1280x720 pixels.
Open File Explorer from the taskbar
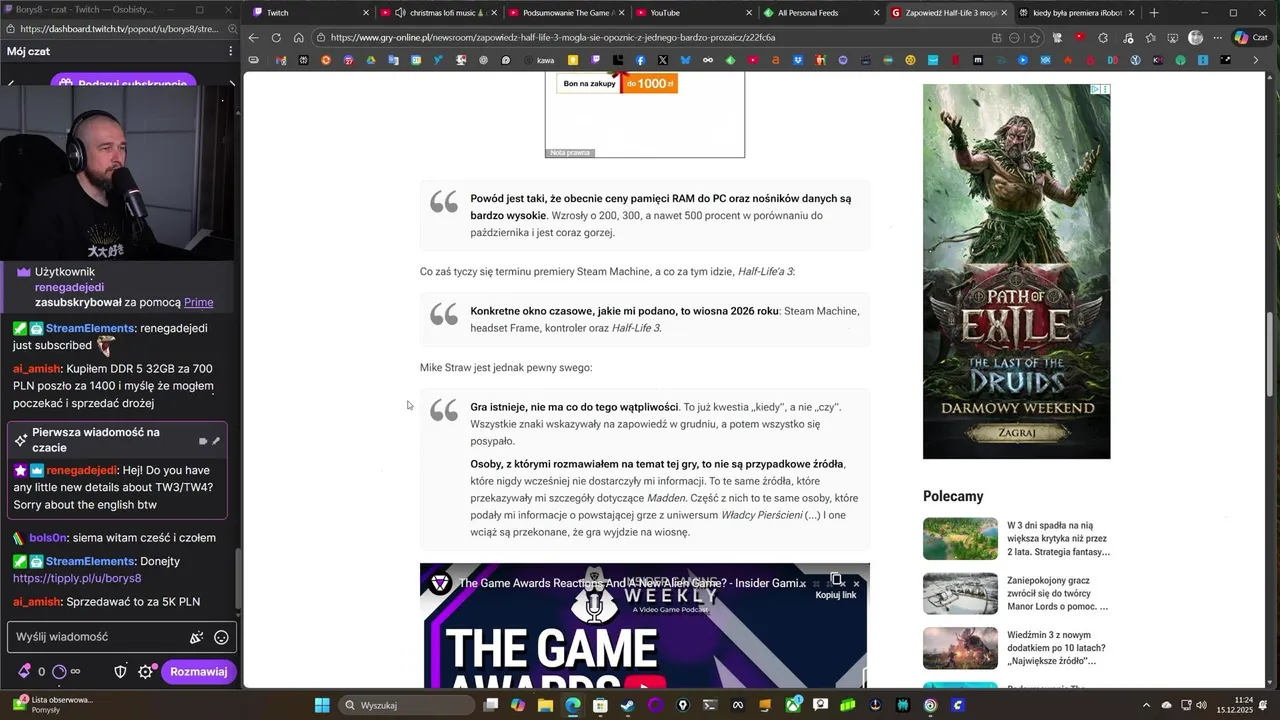pyautogui.click(x=545, y=705)
